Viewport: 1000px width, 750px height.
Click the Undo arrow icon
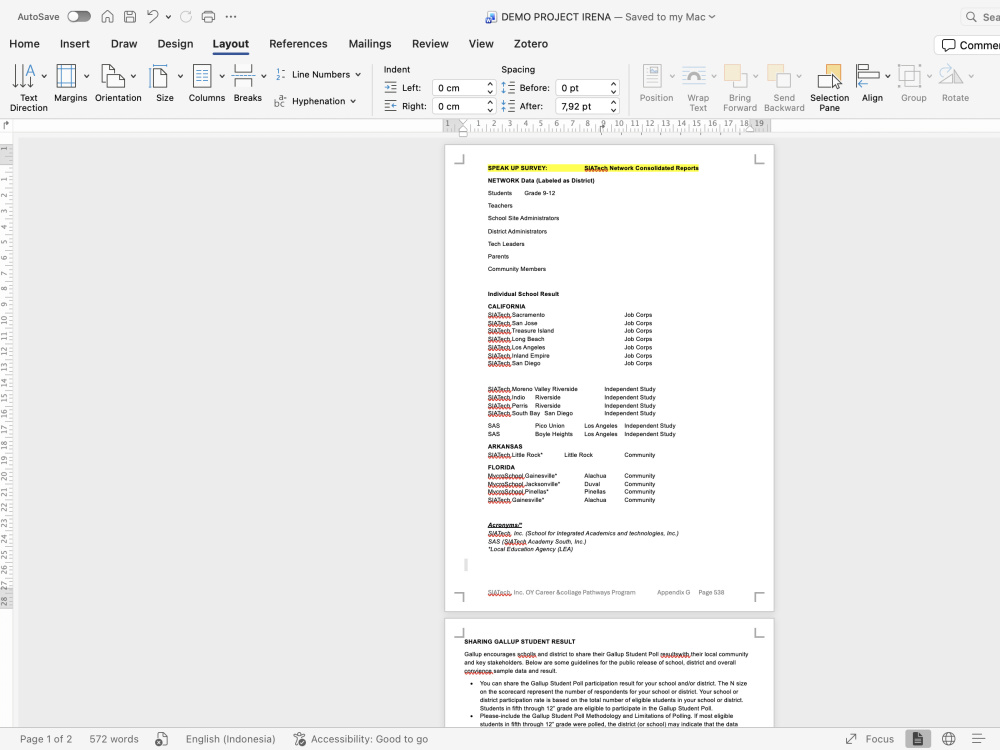(152, 17)
